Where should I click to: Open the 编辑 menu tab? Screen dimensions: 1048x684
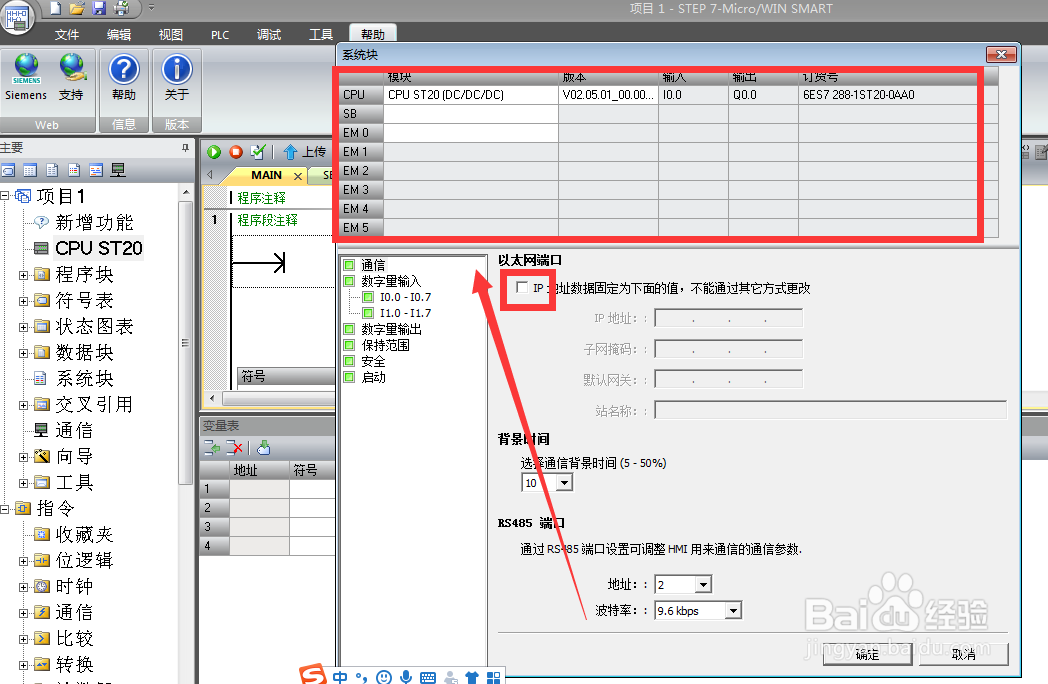pos(119,35)
